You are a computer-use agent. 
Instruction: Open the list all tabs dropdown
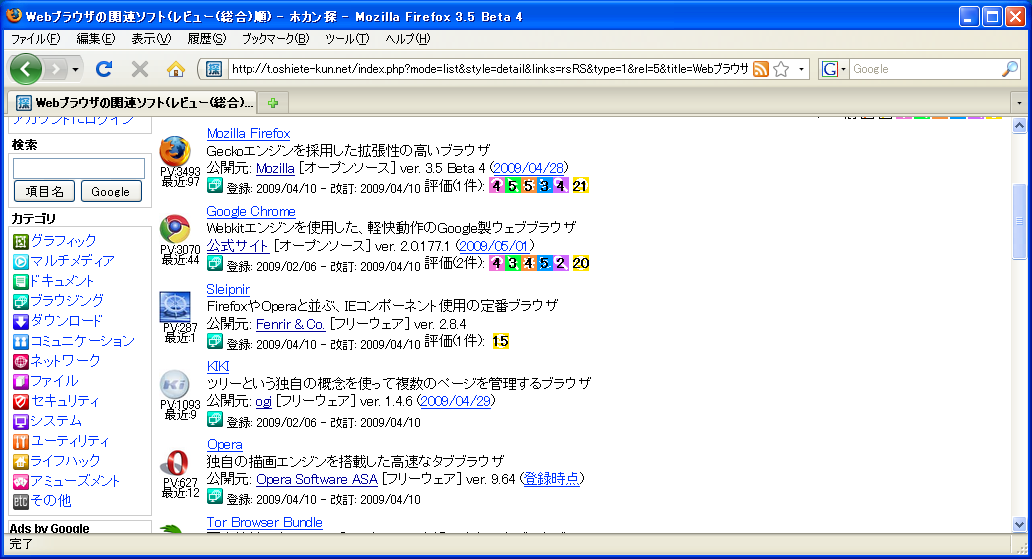point(1019,103)
